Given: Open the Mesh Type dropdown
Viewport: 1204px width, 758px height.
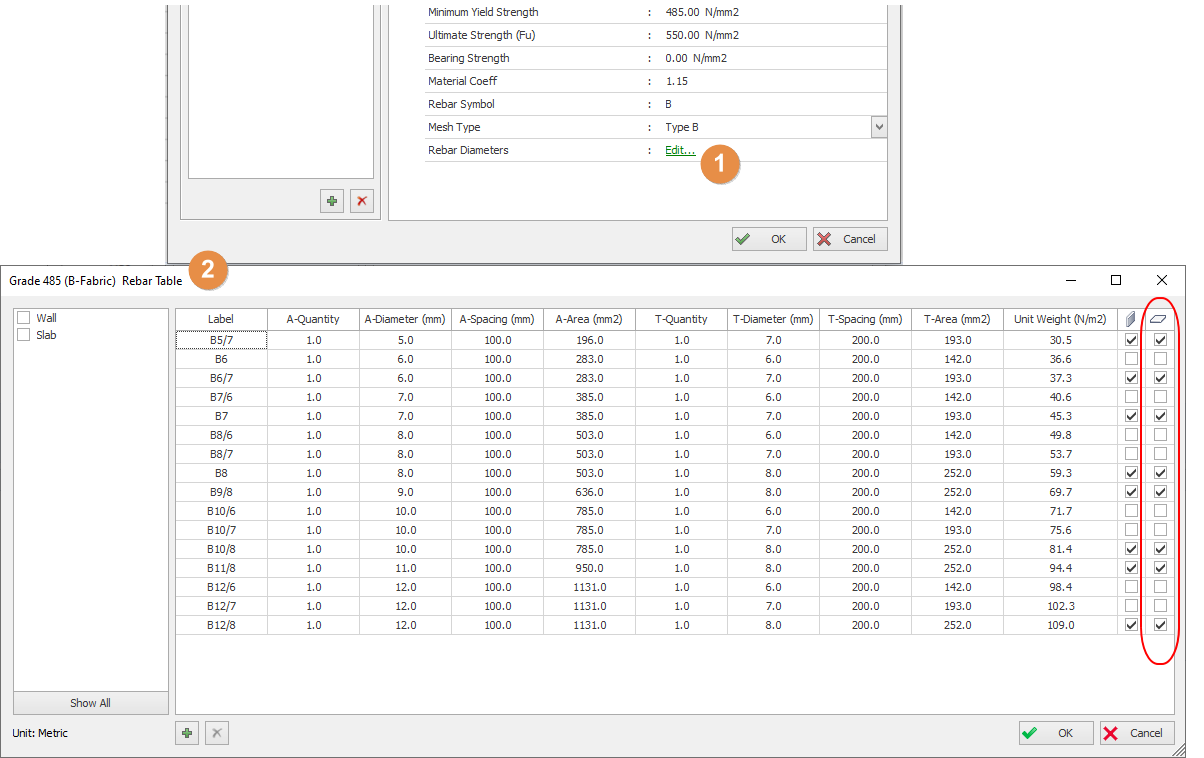Looking at the screenshot, I should [x=878, y=127].
